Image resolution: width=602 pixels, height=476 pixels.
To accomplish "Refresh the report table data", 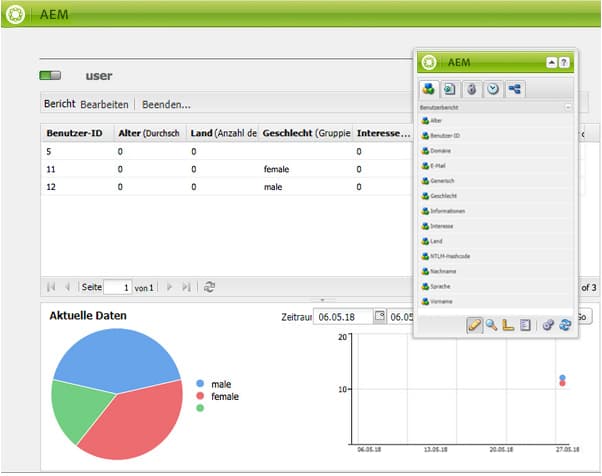I will point(209,287).
